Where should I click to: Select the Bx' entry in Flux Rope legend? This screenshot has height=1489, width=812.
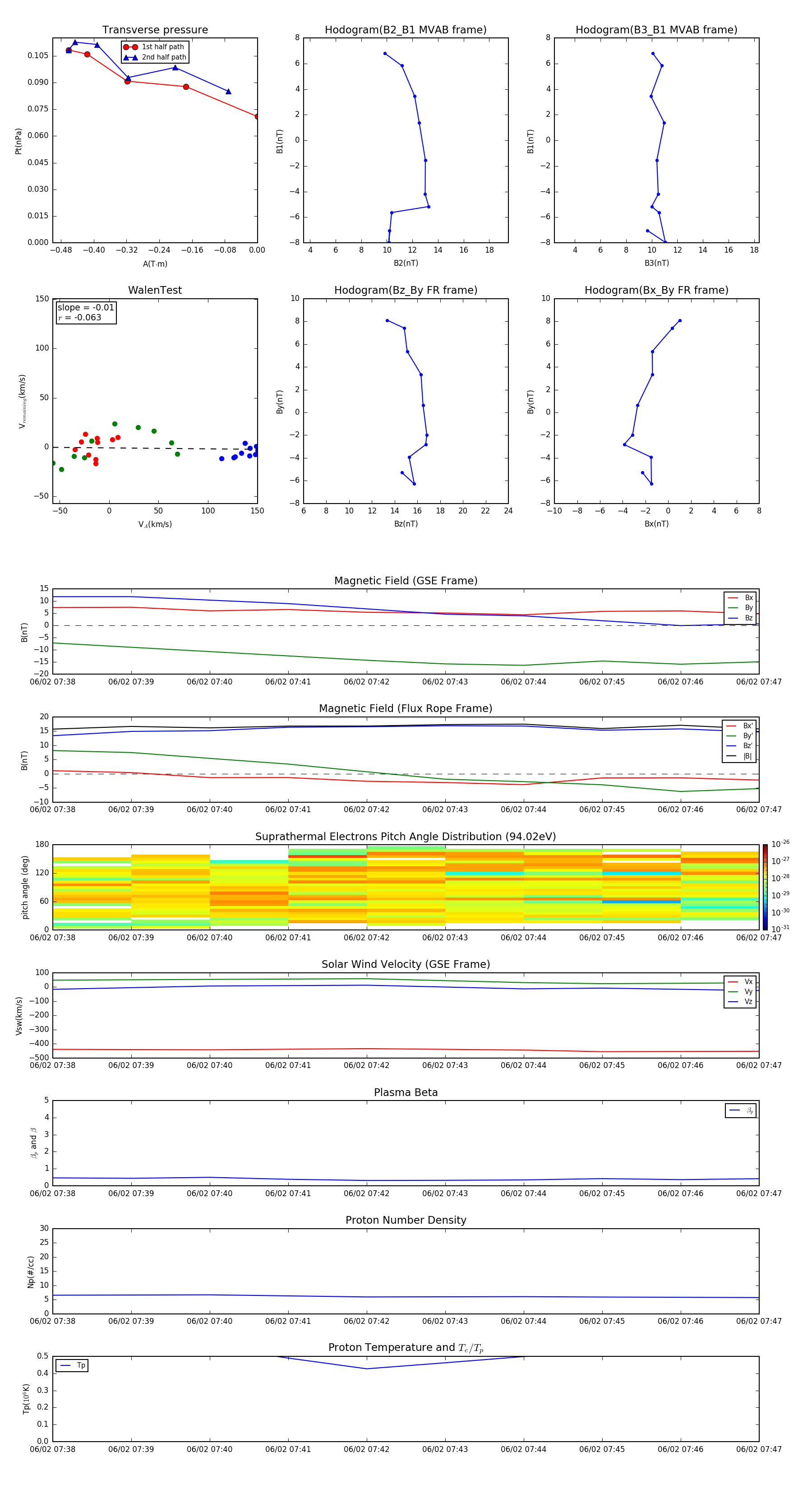[740, 726]
